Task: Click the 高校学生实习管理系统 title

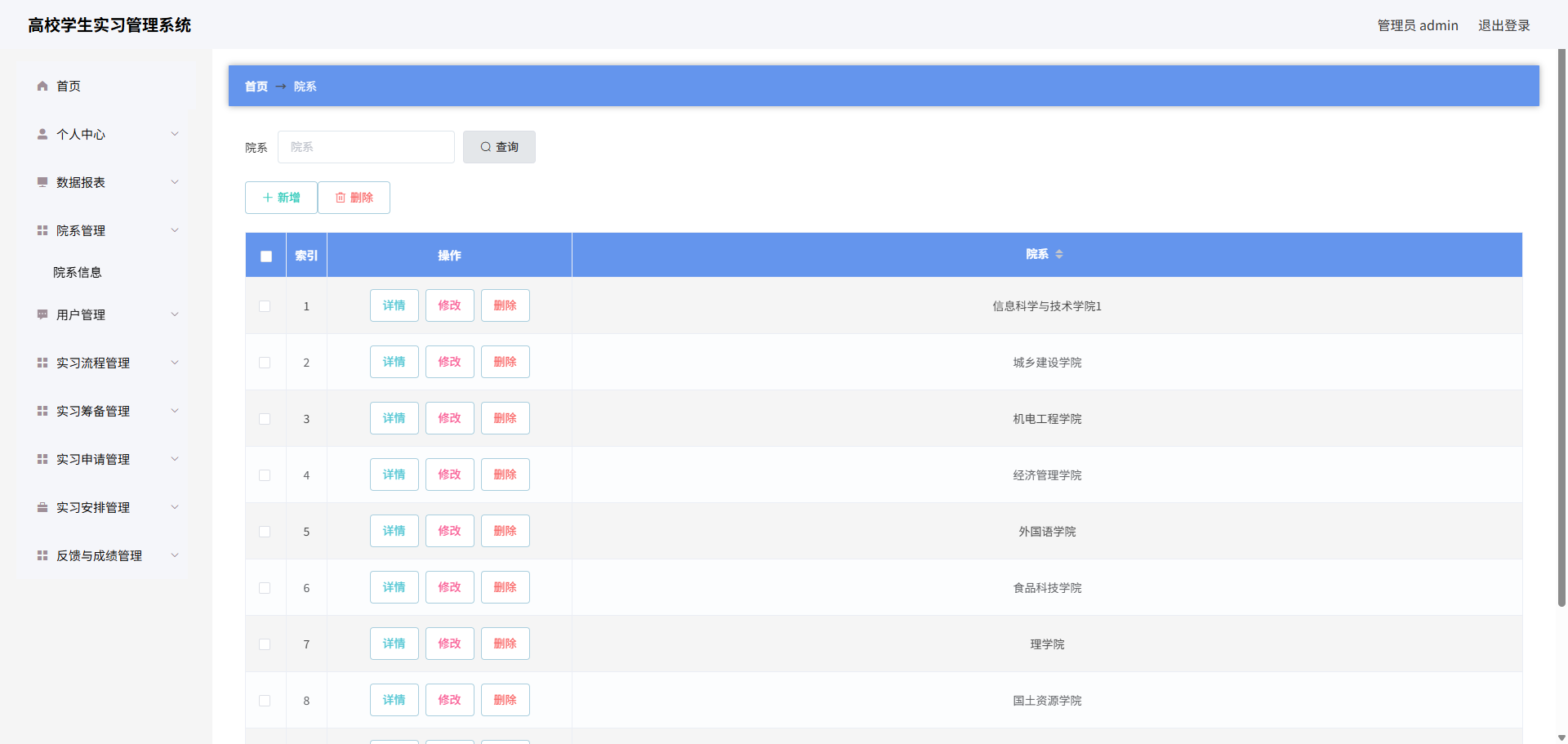Action: 109,25
